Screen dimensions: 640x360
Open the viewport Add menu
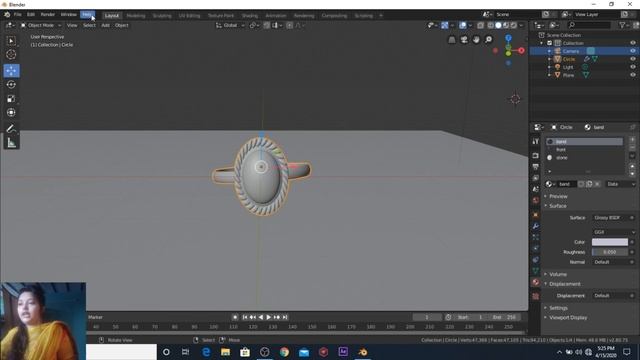pos(105,25)
